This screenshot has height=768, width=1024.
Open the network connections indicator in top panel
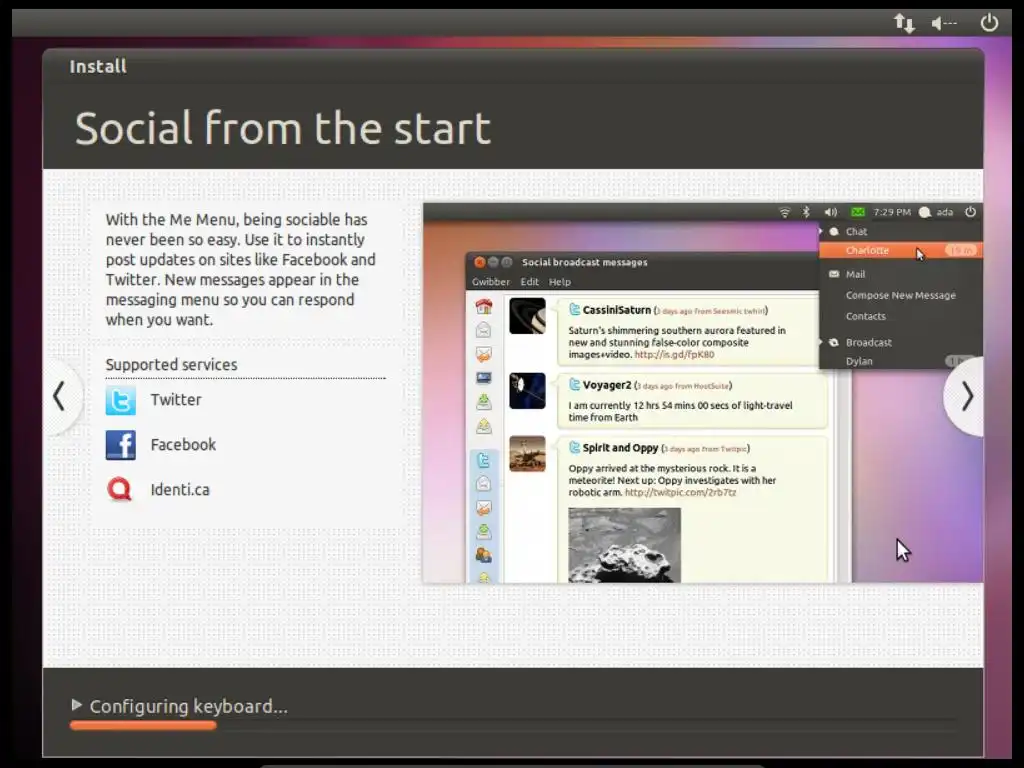pos(904,24)
